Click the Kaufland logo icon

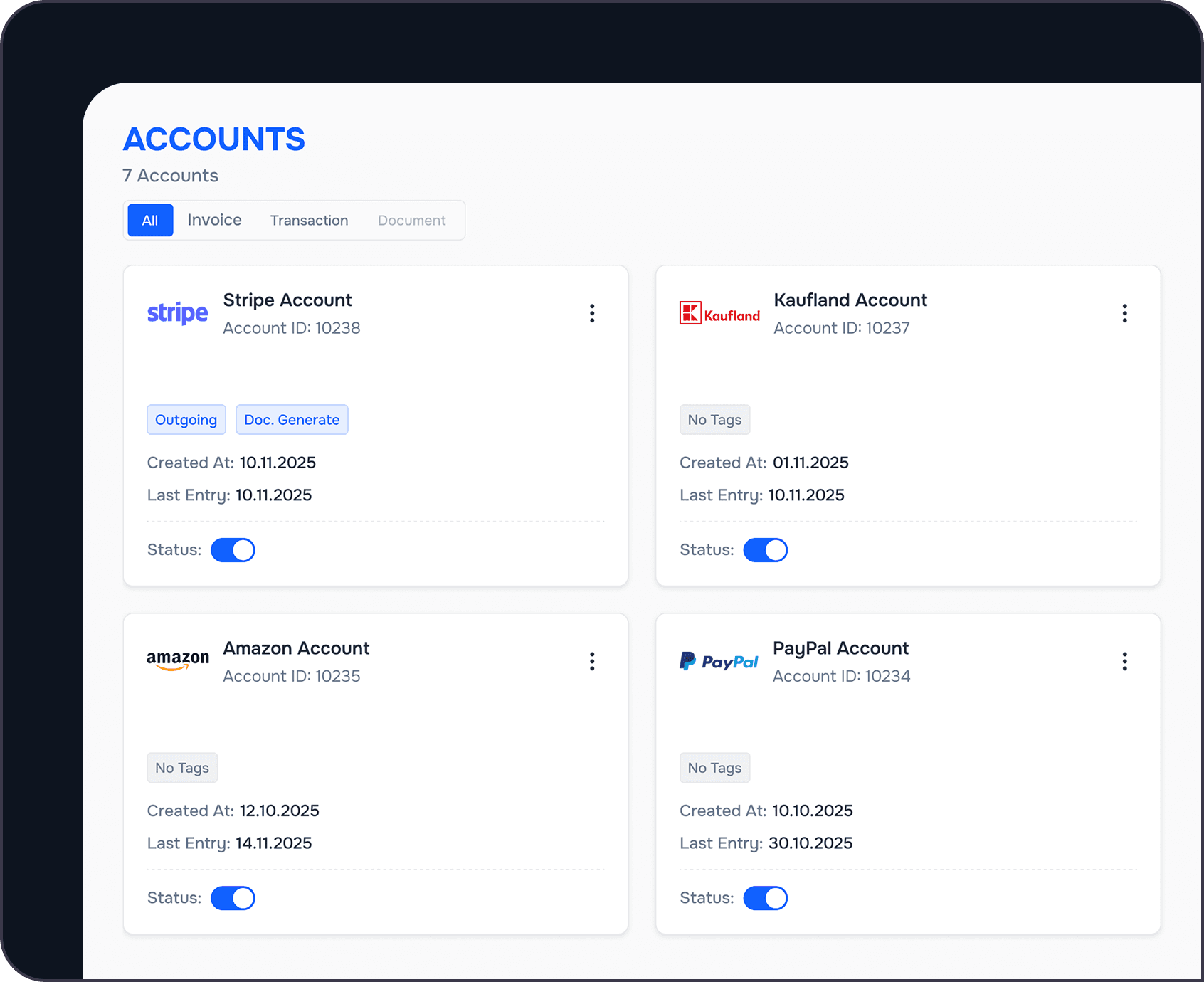click(x=719, y=314)
